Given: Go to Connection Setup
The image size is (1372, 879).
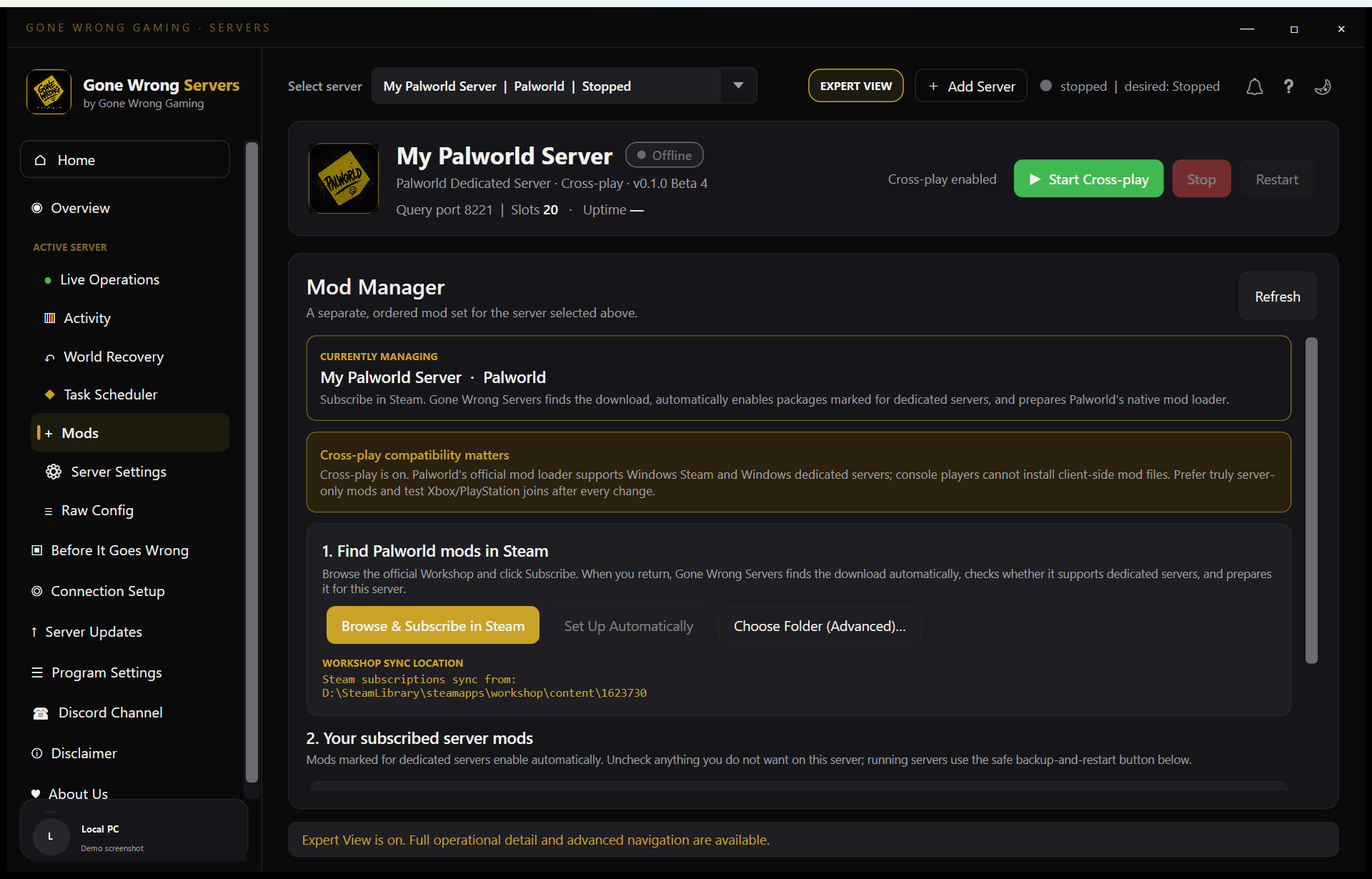Looking at the screenshot, I should pyautogui.click(x=125, y=591).
